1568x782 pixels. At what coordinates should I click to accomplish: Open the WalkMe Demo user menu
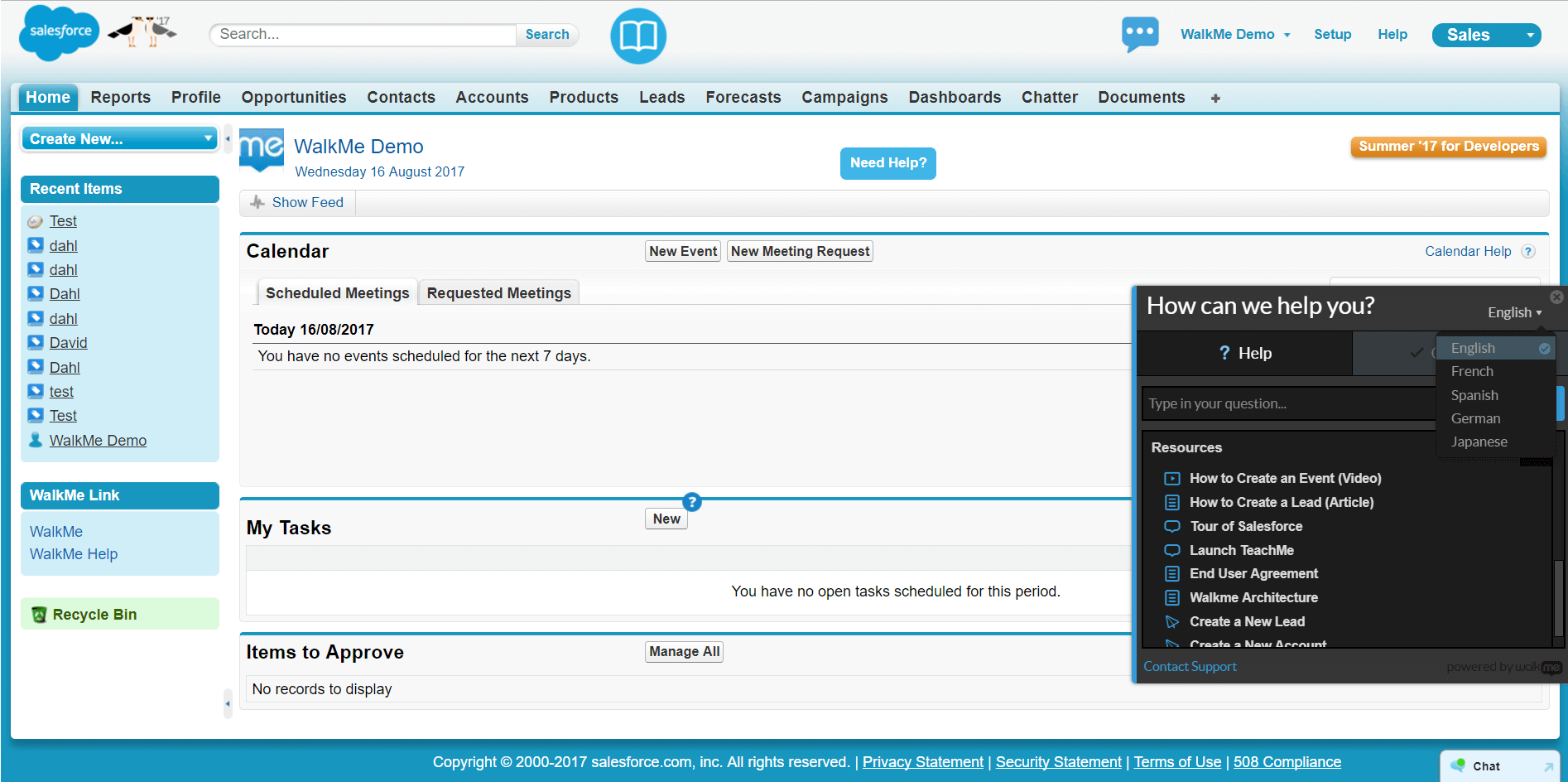[1234, 34]
